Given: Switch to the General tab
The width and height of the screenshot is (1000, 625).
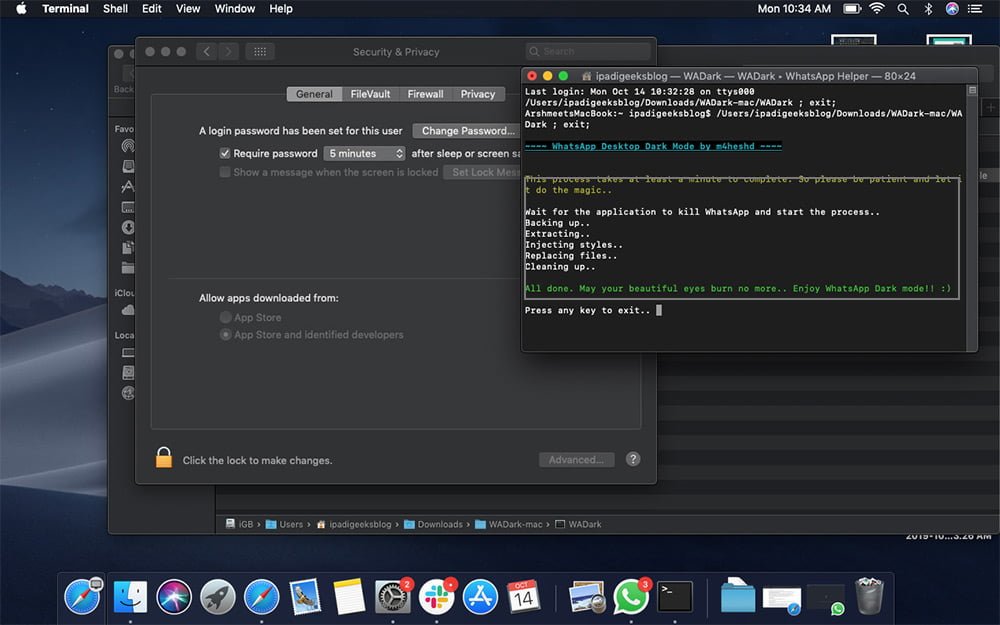Looking at the screenshot, I should point(314,94).
